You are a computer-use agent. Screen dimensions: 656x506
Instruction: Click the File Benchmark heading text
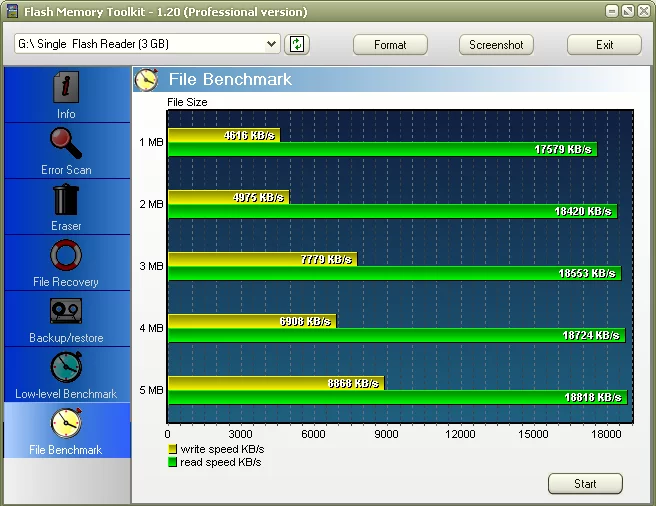[x=230, y=79]
